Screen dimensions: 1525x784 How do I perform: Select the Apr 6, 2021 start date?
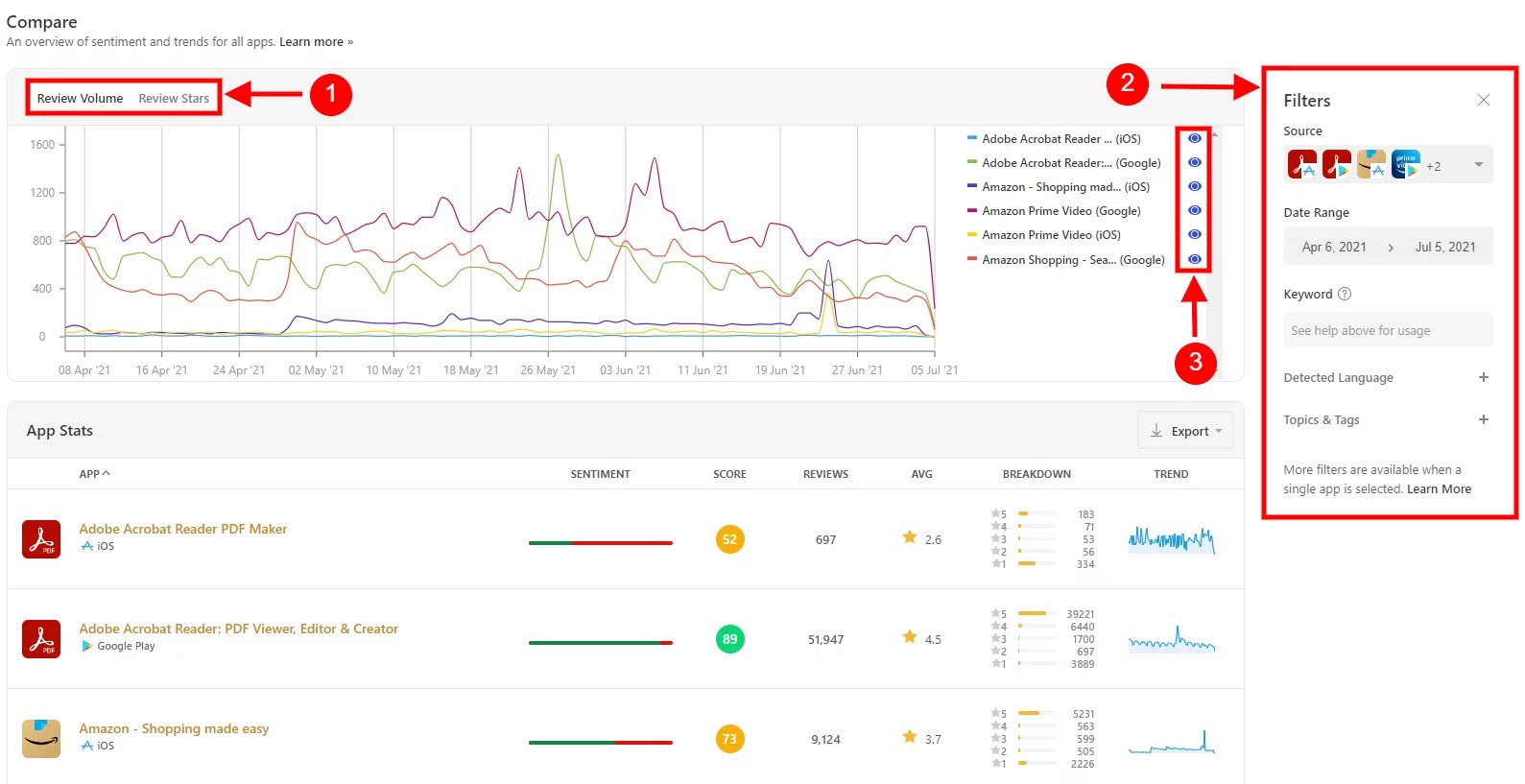tap(1334, 247)
